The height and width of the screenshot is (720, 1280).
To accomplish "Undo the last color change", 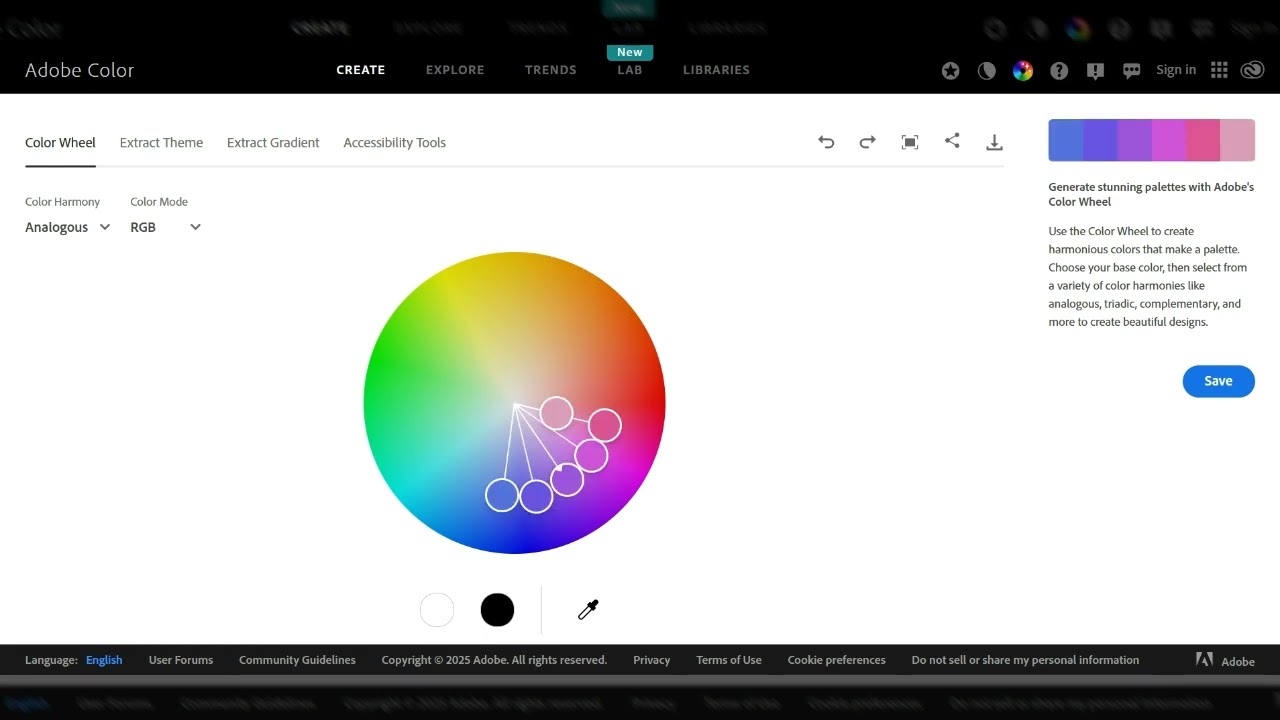I will click(x=826, y=142).
